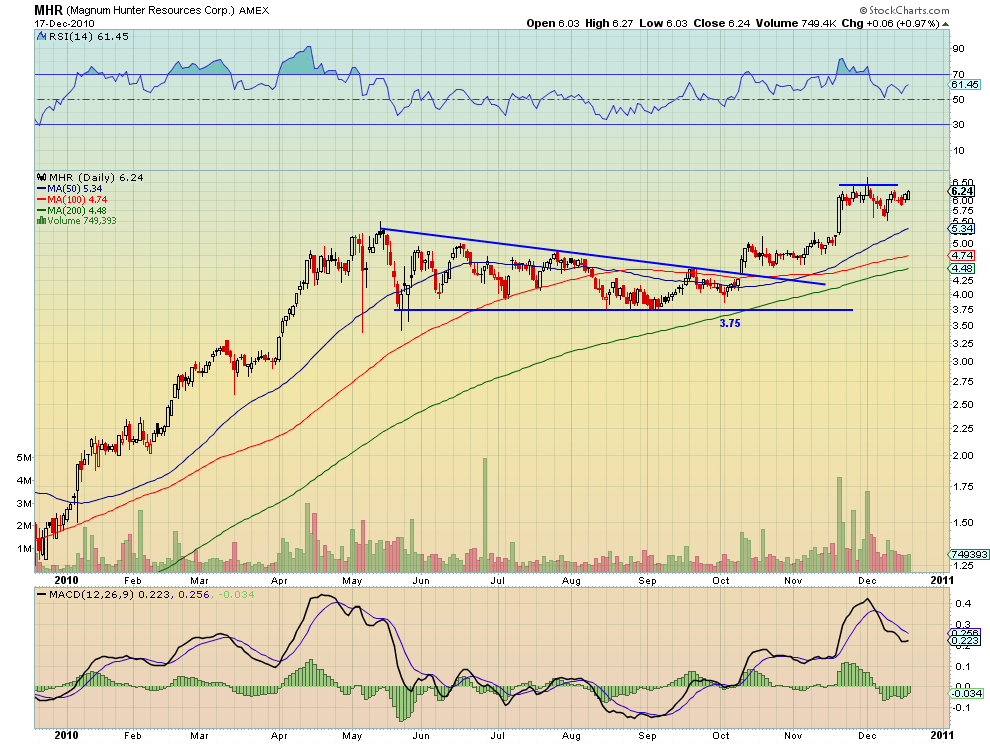Click the Sep label under the MACD panel

pos(647,736)
